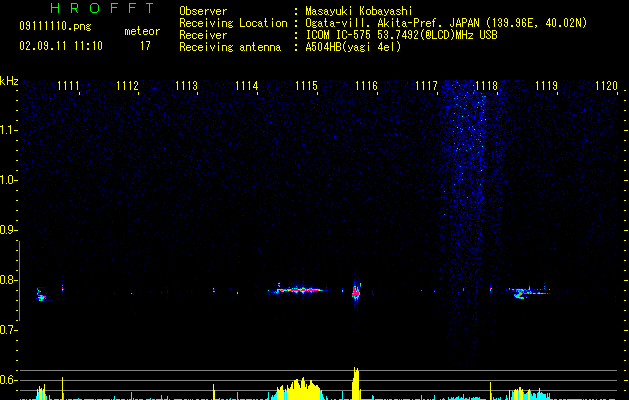Click time marker 1117

coord(426,86)
